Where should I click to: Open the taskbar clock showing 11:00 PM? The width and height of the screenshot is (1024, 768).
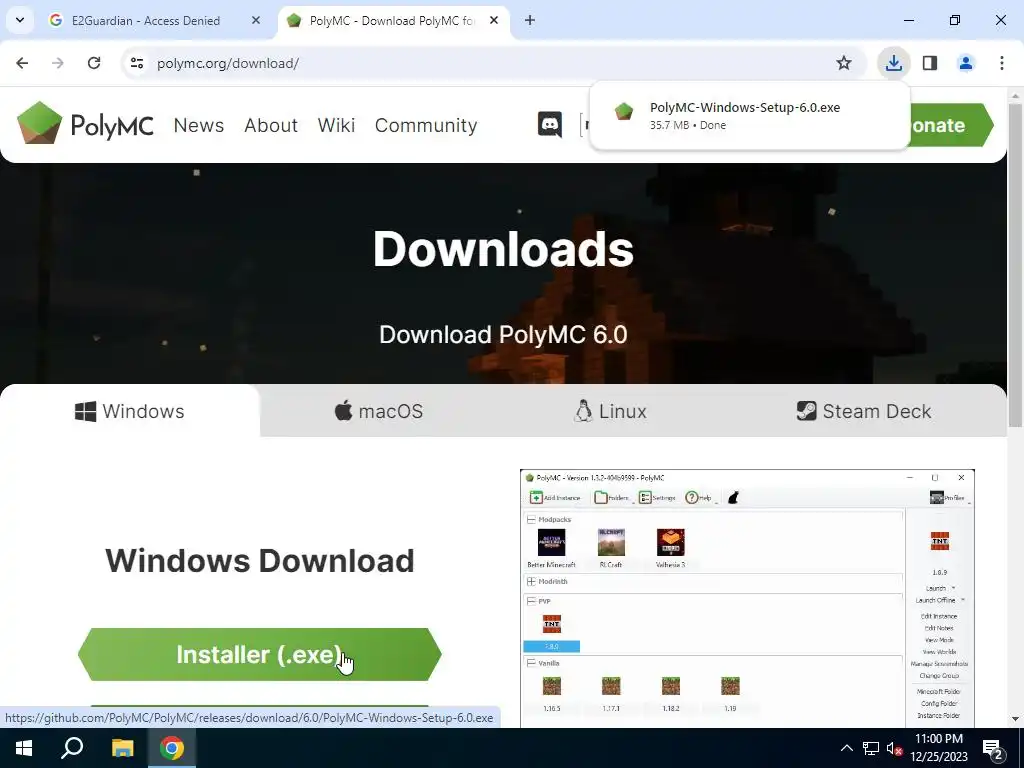tap(938, 748)
